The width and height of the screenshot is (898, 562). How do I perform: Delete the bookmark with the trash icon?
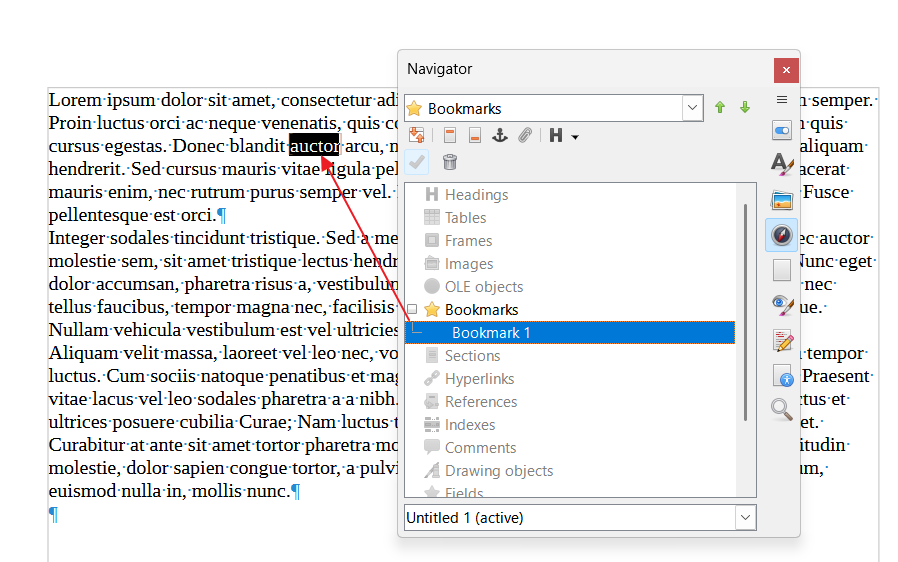450,162
